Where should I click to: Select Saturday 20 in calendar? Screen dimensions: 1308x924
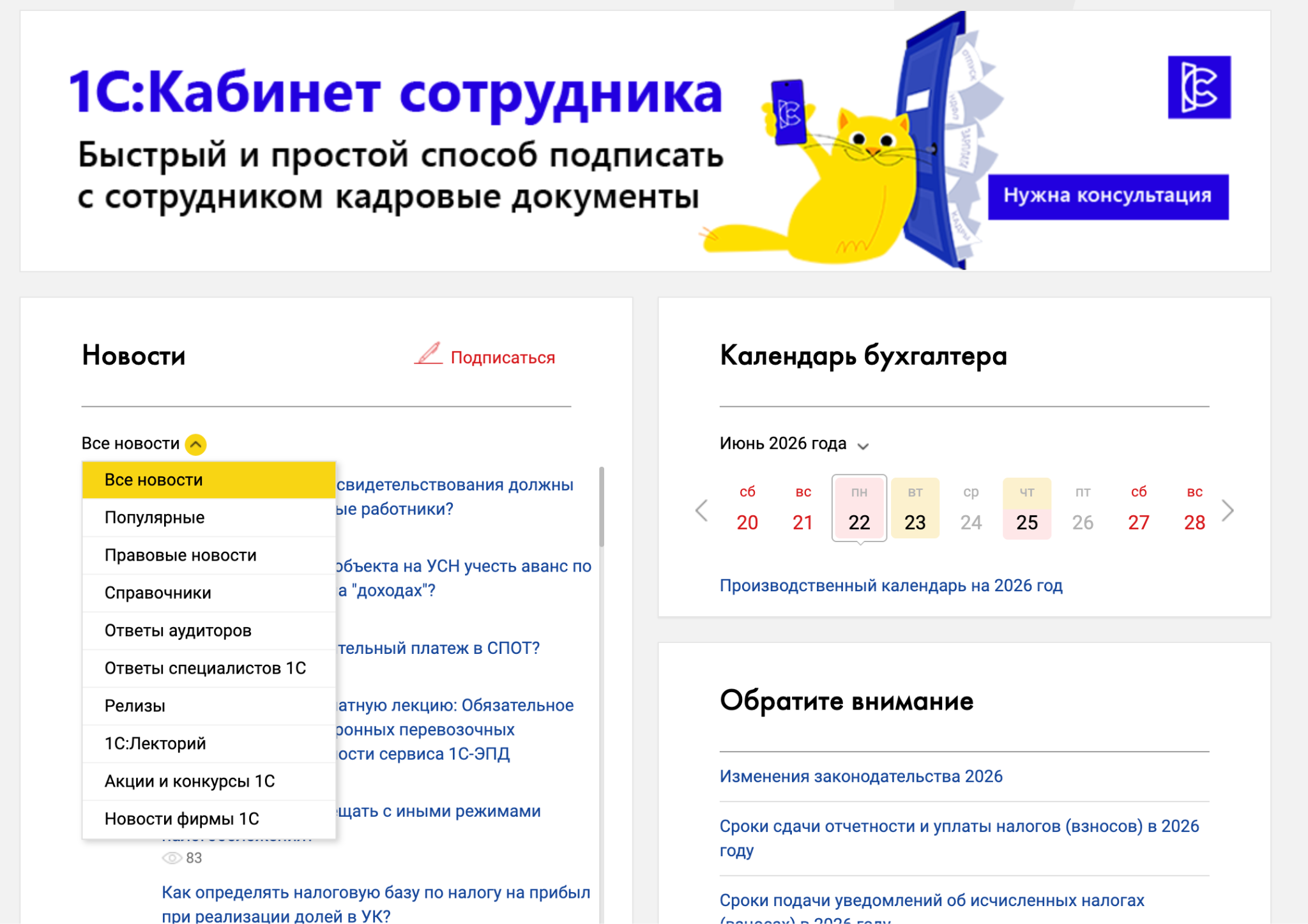(x=747, y=509)
